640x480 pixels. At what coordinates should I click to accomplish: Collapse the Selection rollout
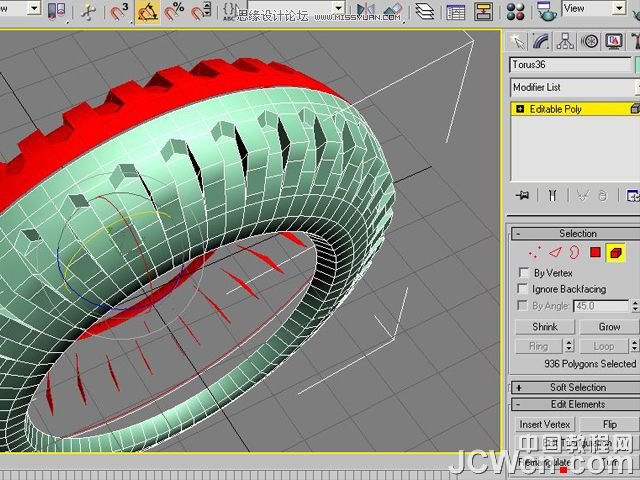tap(576, 233)
